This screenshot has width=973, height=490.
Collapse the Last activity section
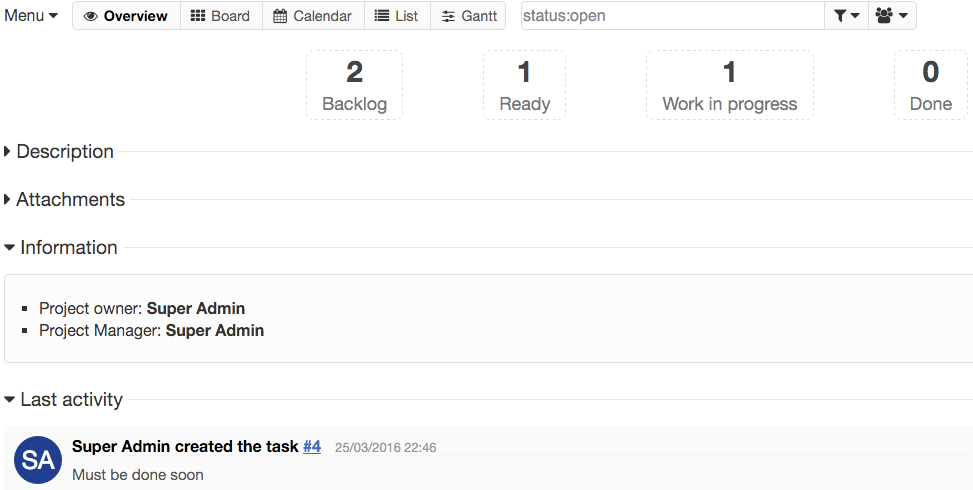71,400
